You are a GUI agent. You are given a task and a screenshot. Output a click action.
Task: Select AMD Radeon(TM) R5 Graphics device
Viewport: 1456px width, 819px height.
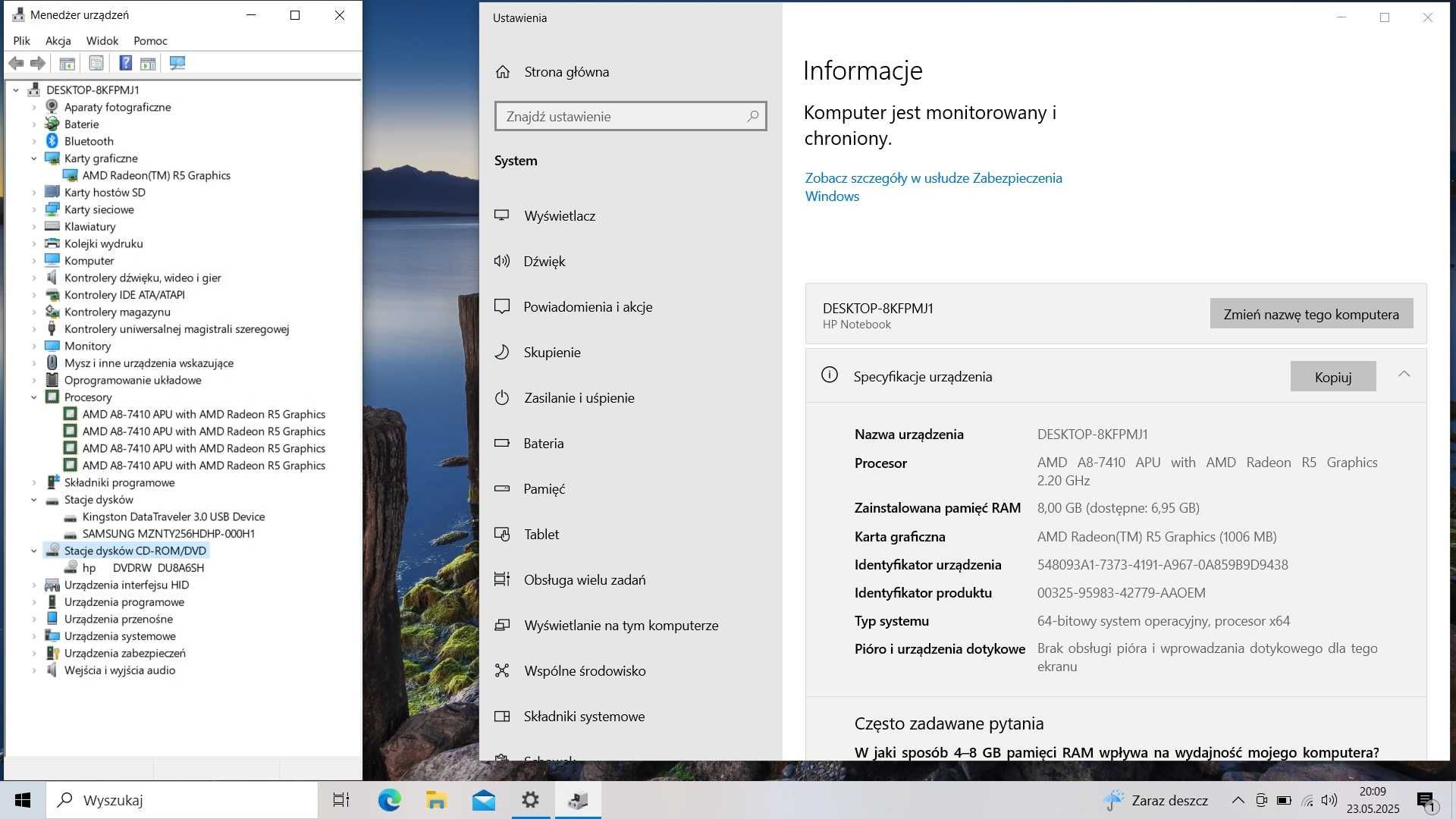pyautogui.click(x=156, y=175)
